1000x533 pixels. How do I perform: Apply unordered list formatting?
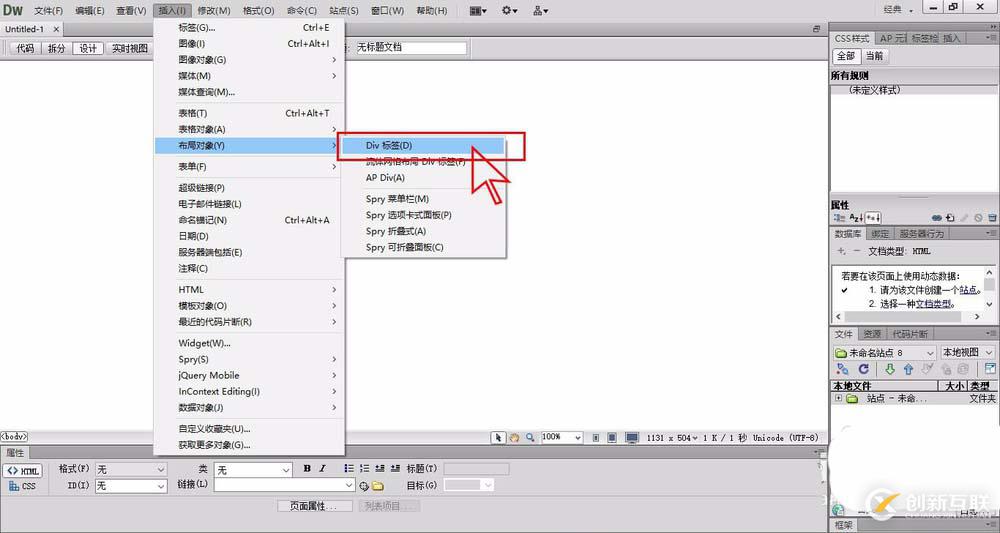[349, 469]
